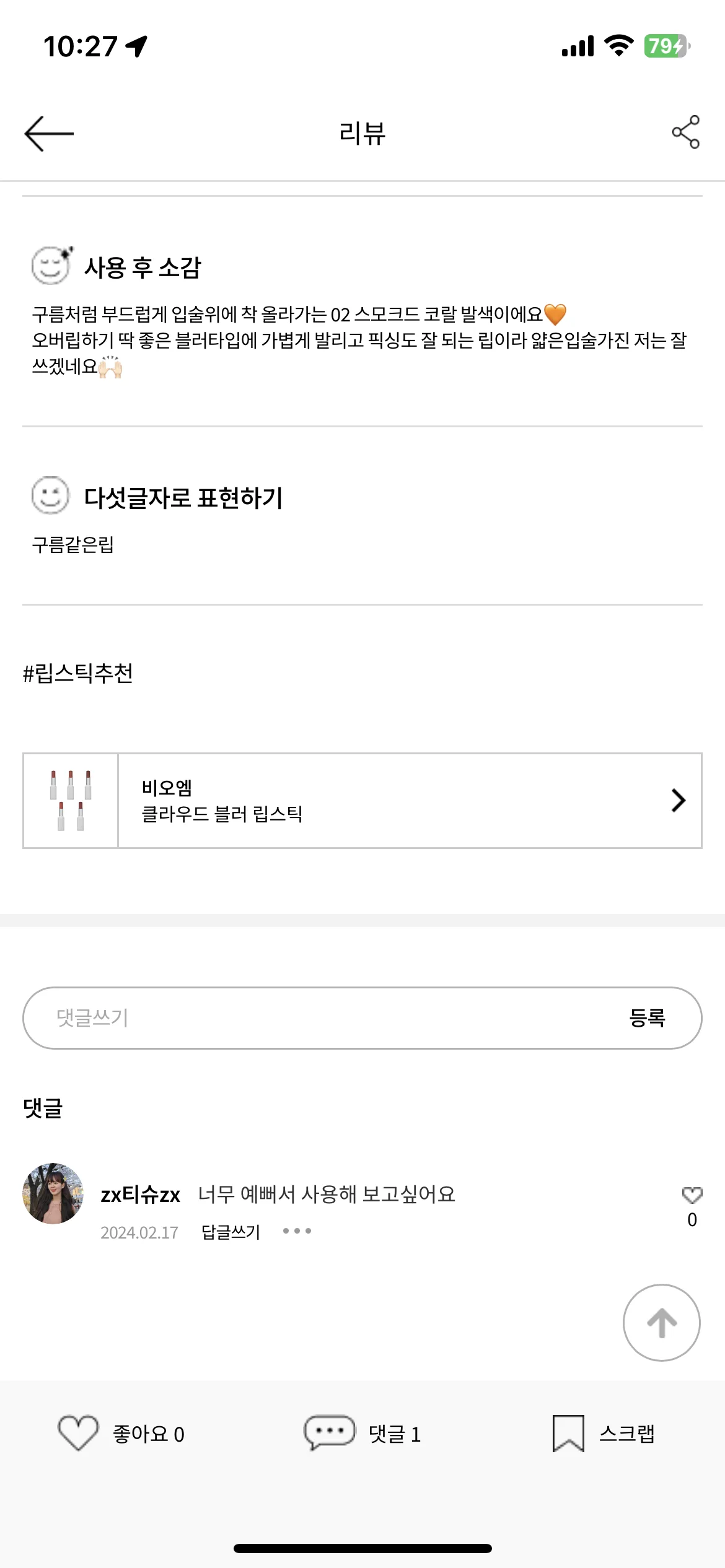
Task: Open the three-dot comment options menu
Action: click(297, 1231)
